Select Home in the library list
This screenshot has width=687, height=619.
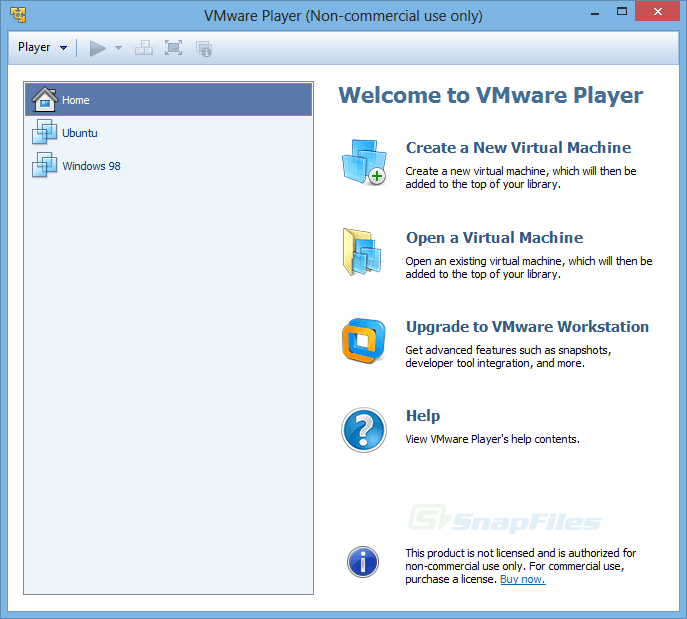click(169, 100)
